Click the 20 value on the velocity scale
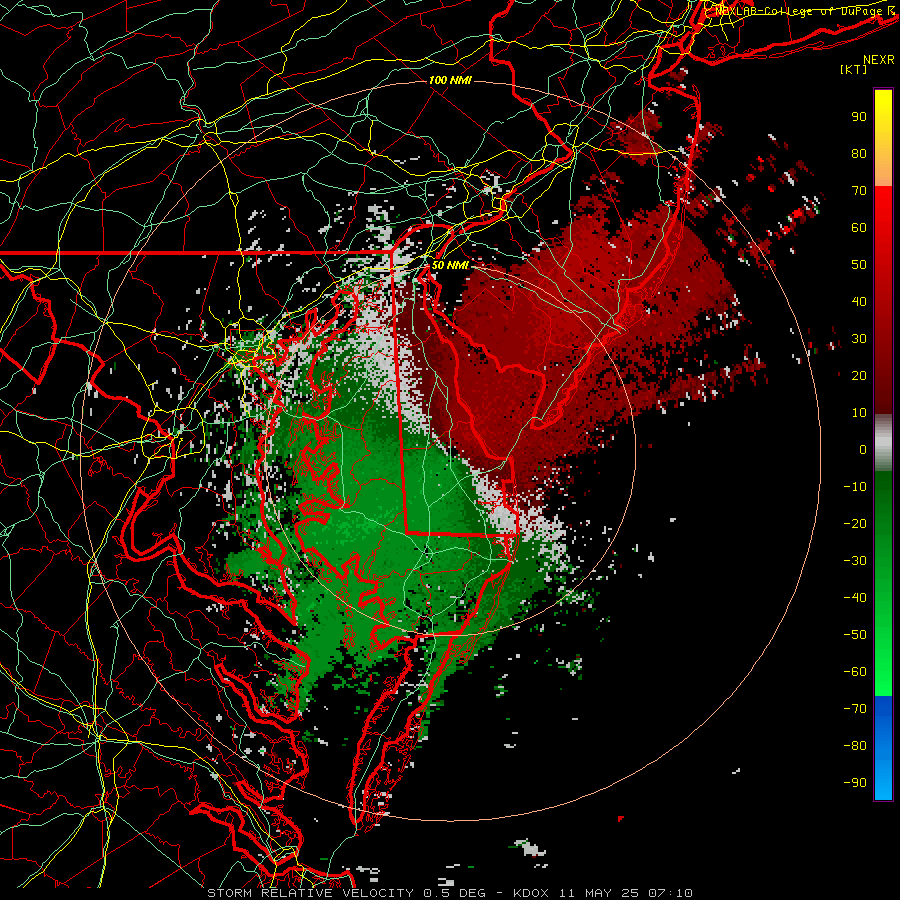900x900 pixels. (859, 375)
